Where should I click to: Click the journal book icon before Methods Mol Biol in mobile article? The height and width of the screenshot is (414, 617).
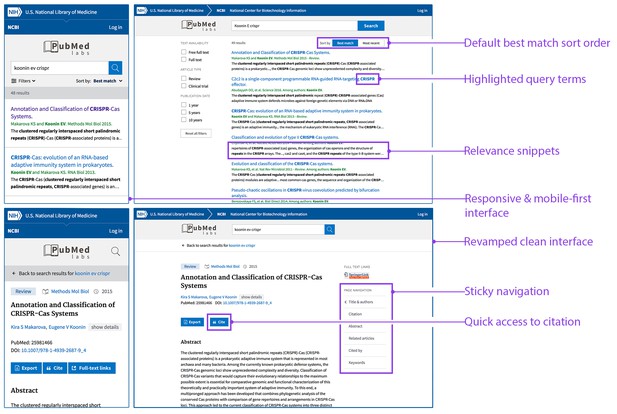pos(45,291)
